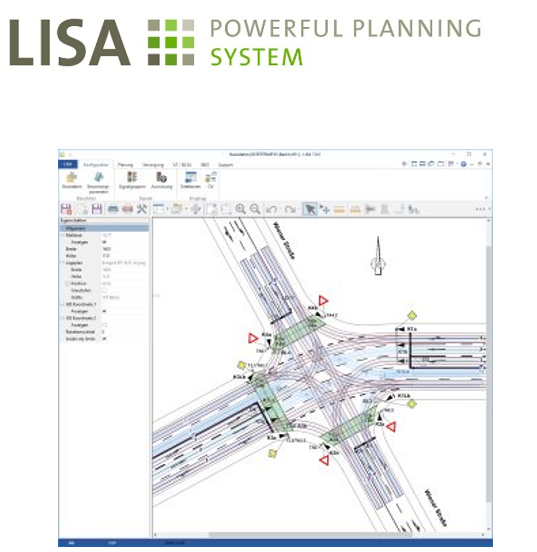The width and height of the screenshot is (537, 552).
Task: Select the pointer-with-crosshair move tool
Action: [325, 209]
